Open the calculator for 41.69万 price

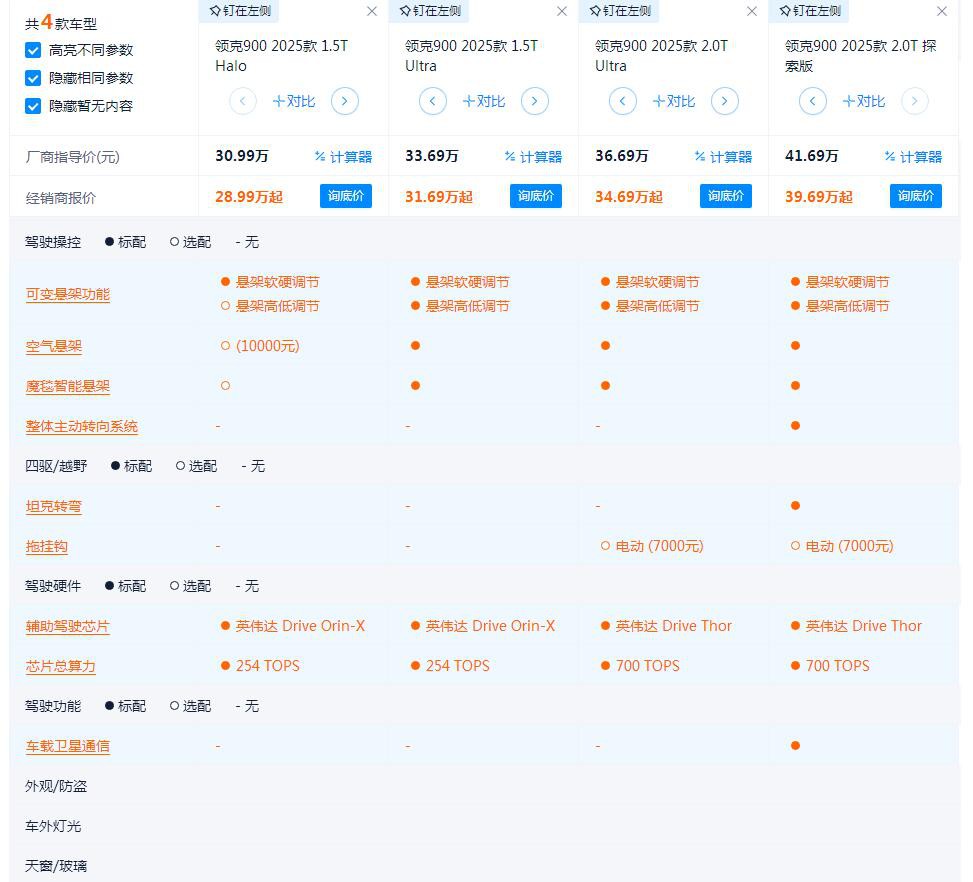913,157
